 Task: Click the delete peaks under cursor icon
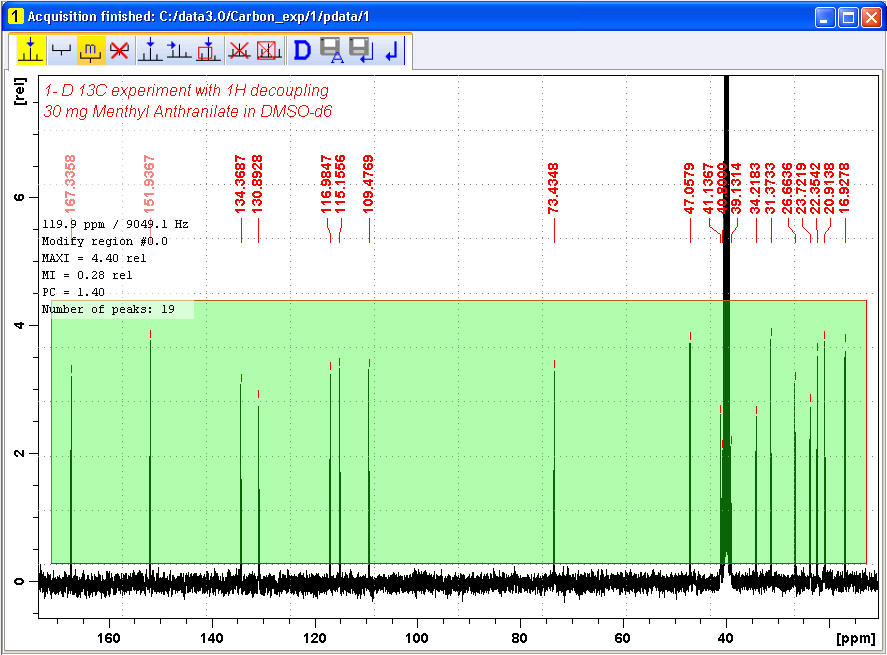pos(239,50)
